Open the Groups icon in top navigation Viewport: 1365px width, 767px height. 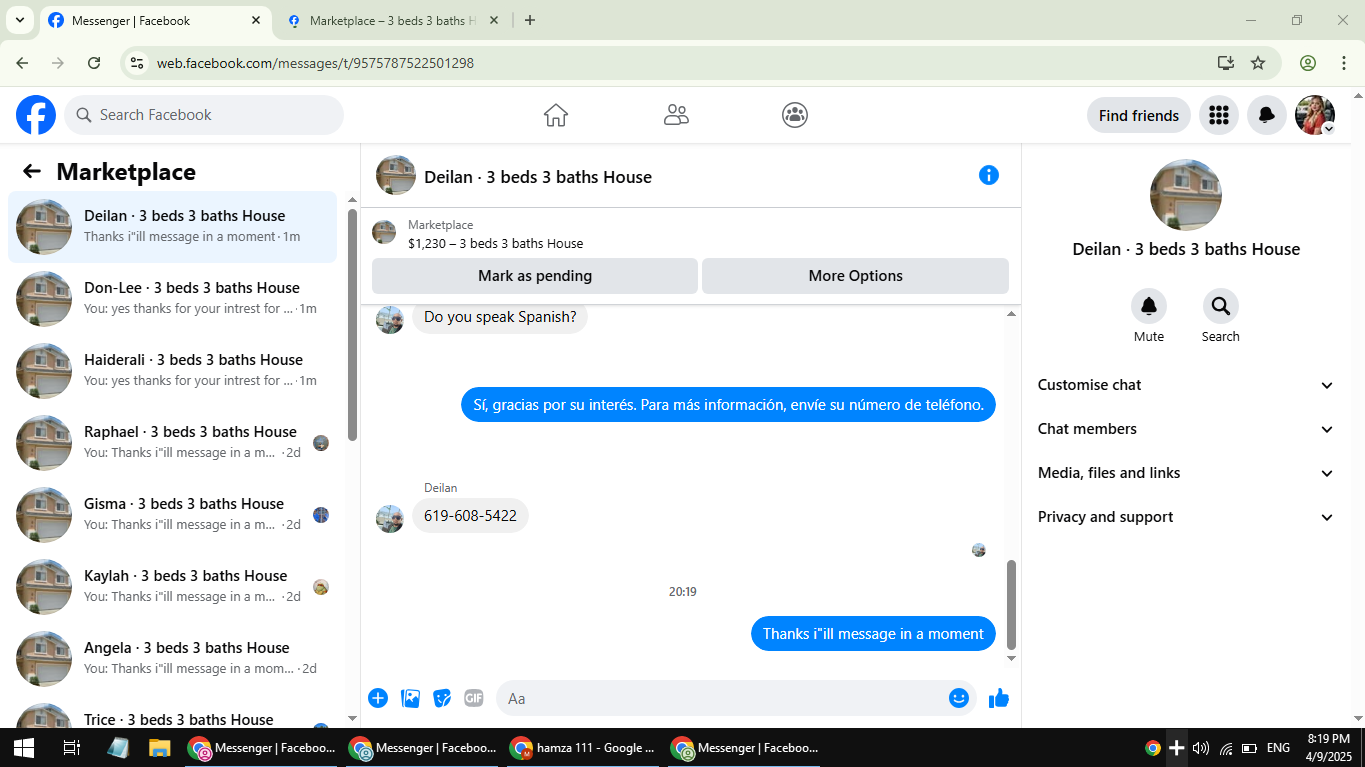coord(795,115)
